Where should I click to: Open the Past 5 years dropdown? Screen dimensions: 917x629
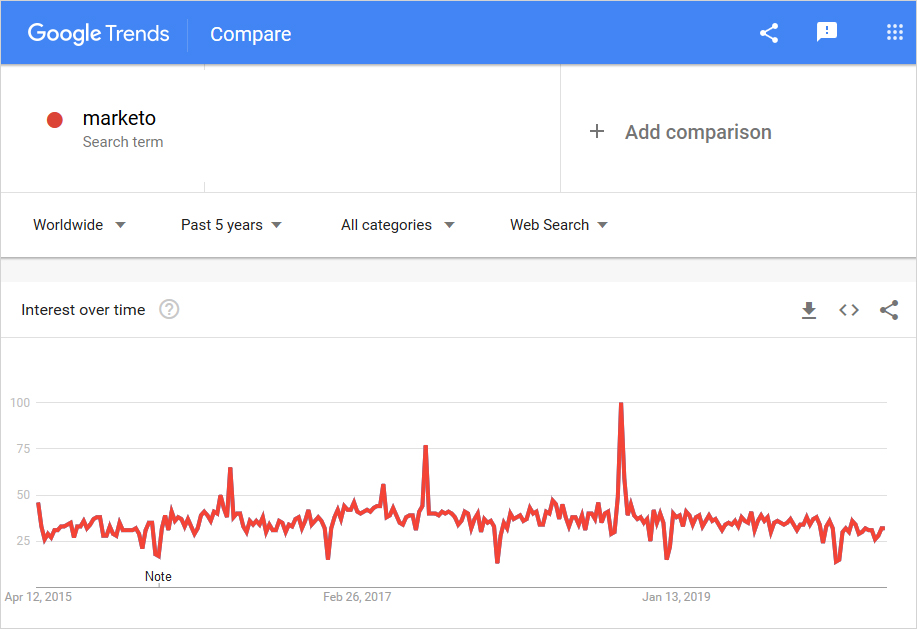(231, 225)
